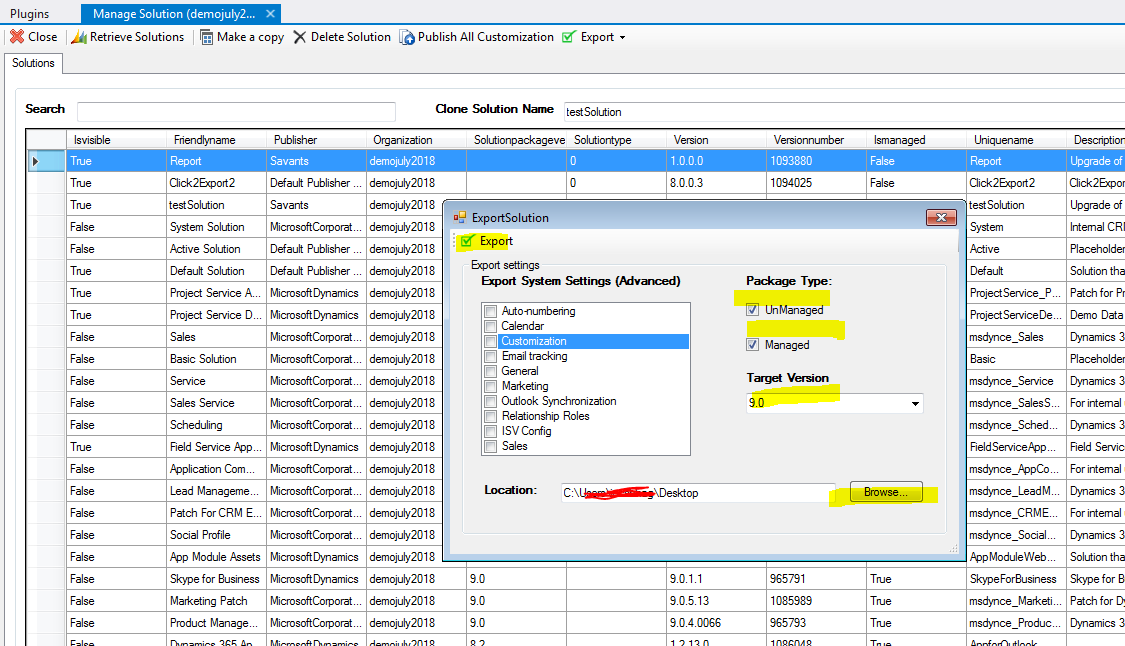Viewport: 1125px width, 646px height.
Task: Click the ExportSolution dialog title icon
Action: tap(460, 217)
